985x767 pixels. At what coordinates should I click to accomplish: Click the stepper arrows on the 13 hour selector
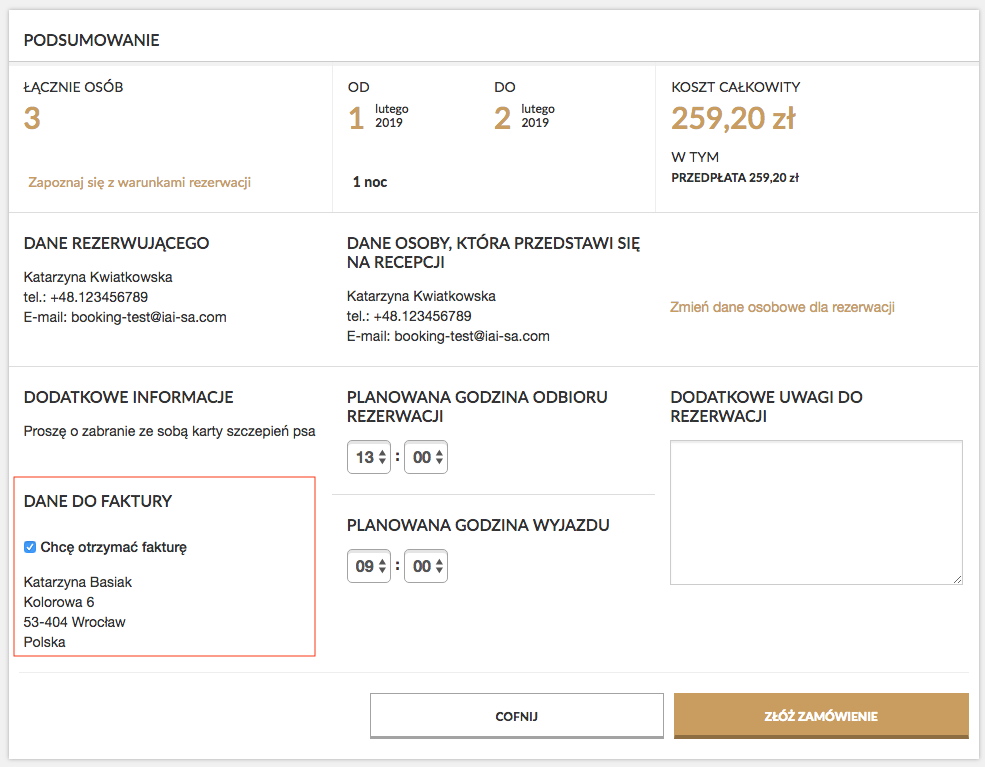[x=382, y=457]
